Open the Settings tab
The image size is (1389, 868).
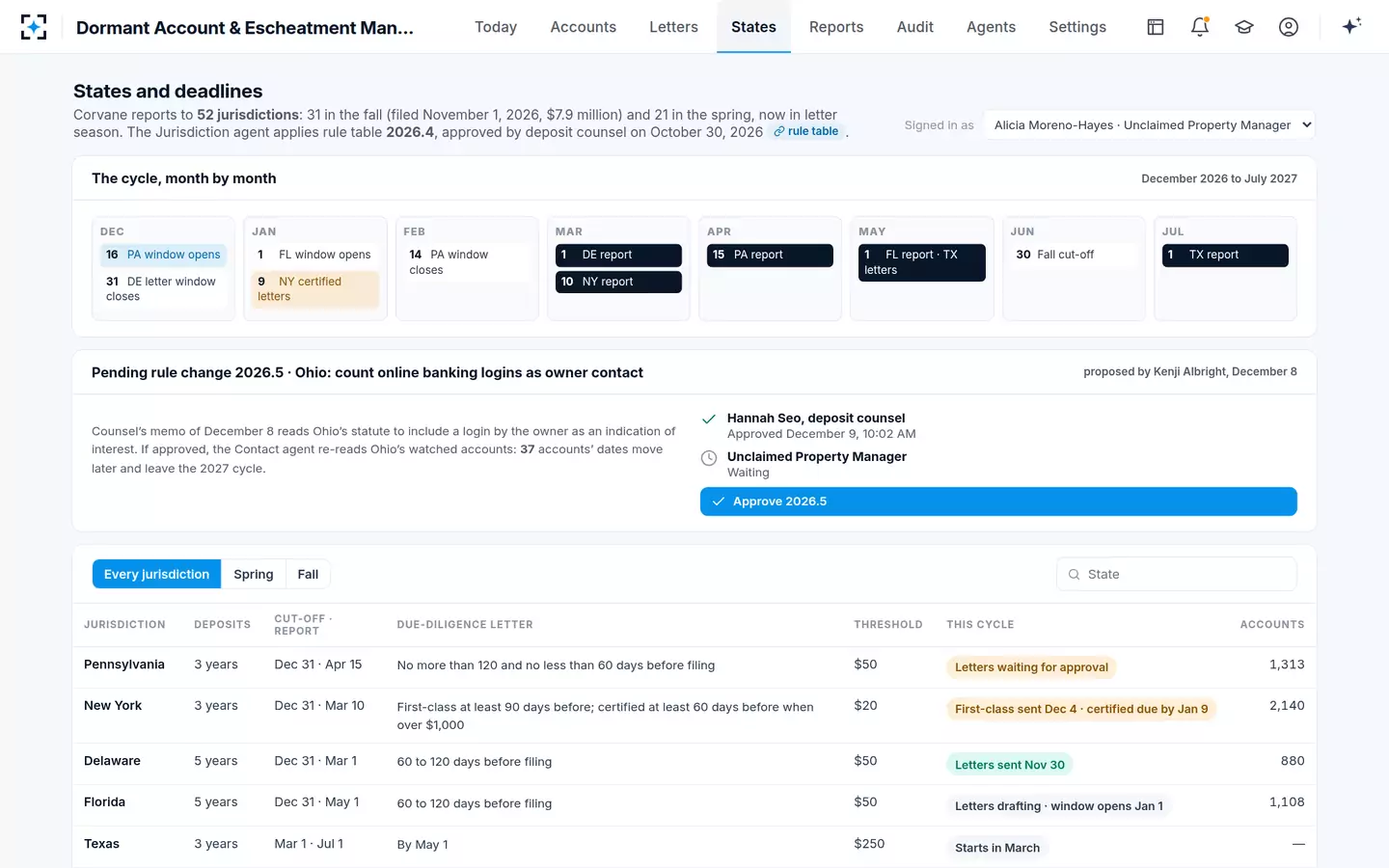1077,27
